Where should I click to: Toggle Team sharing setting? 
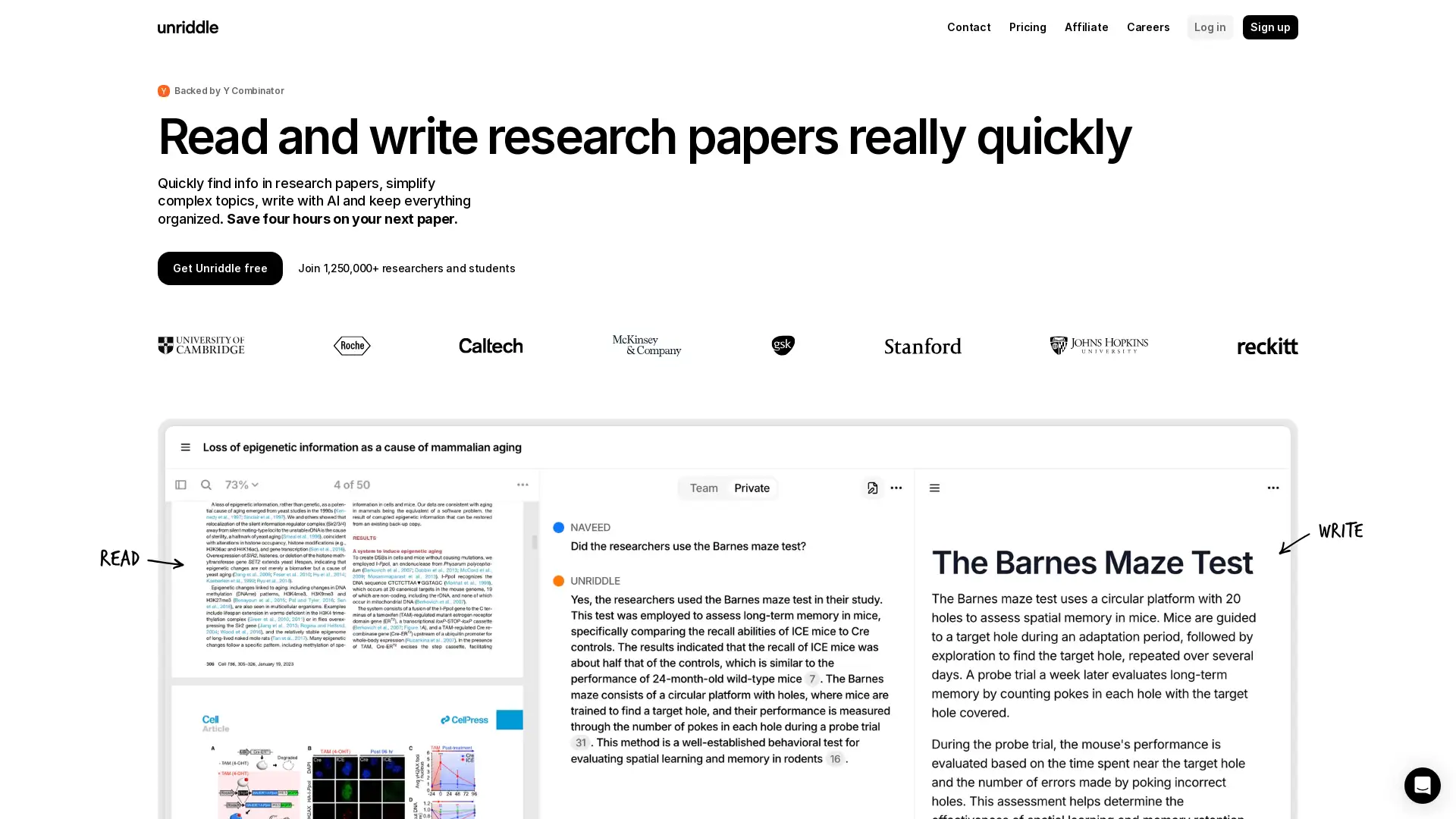[704, 488]
